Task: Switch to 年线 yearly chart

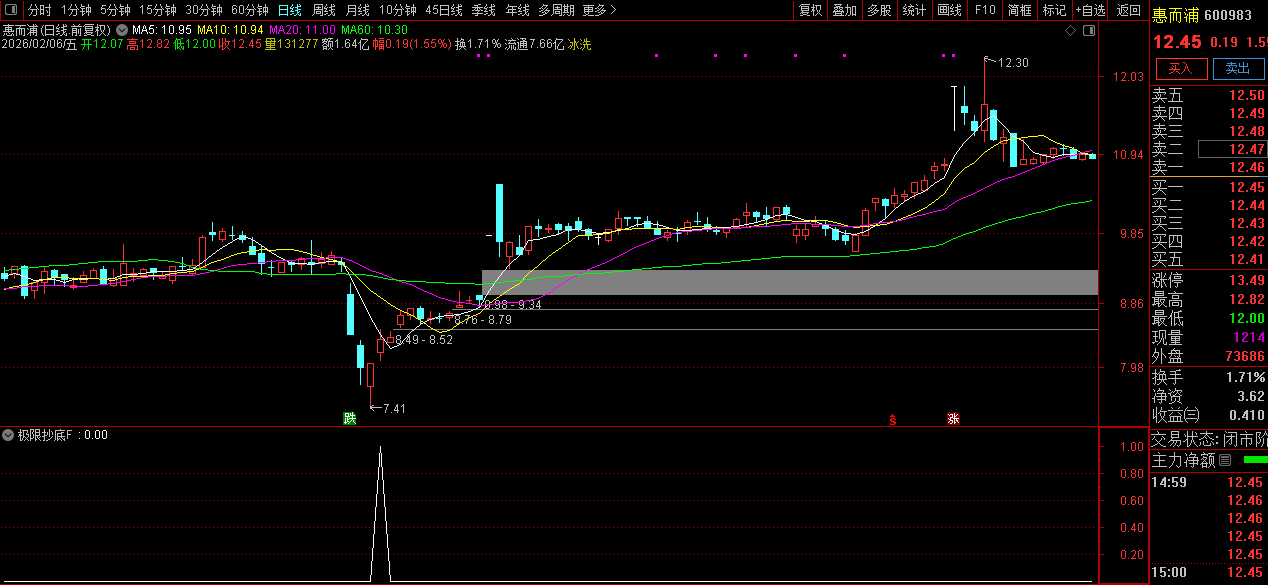Action: click(x=517, y=10)
